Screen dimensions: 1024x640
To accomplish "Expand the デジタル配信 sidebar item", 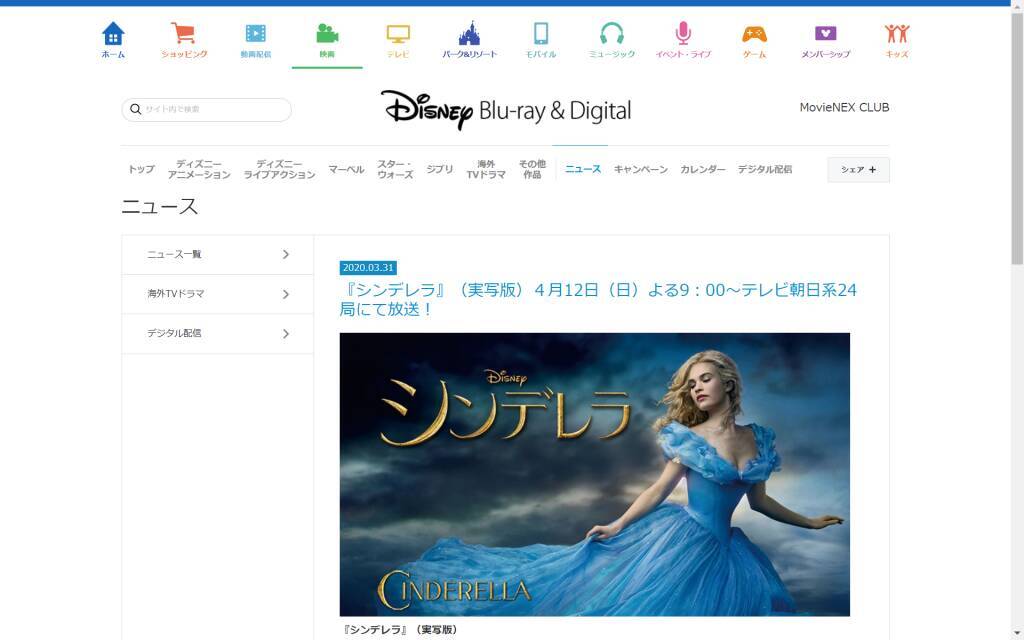I will (217, 333).
